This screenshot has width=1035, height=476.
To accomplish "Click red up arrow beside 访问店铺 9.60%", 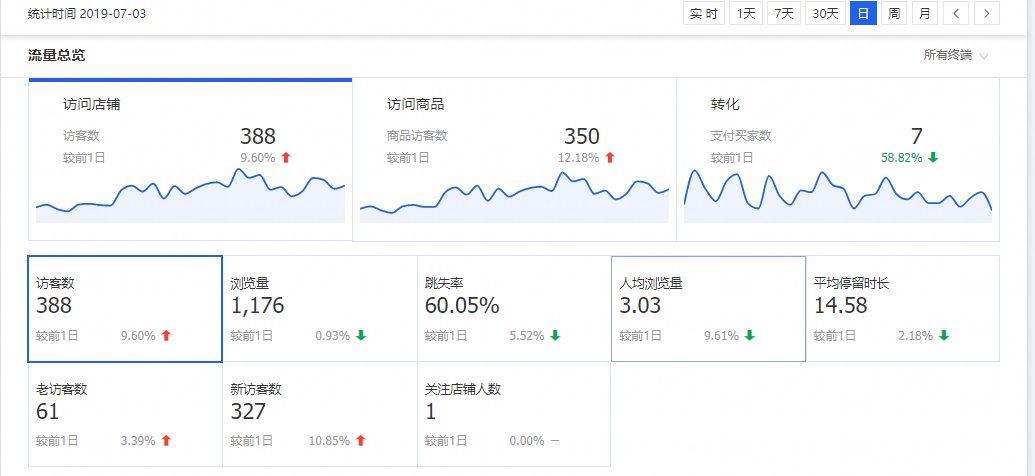I will coord(286,157).
